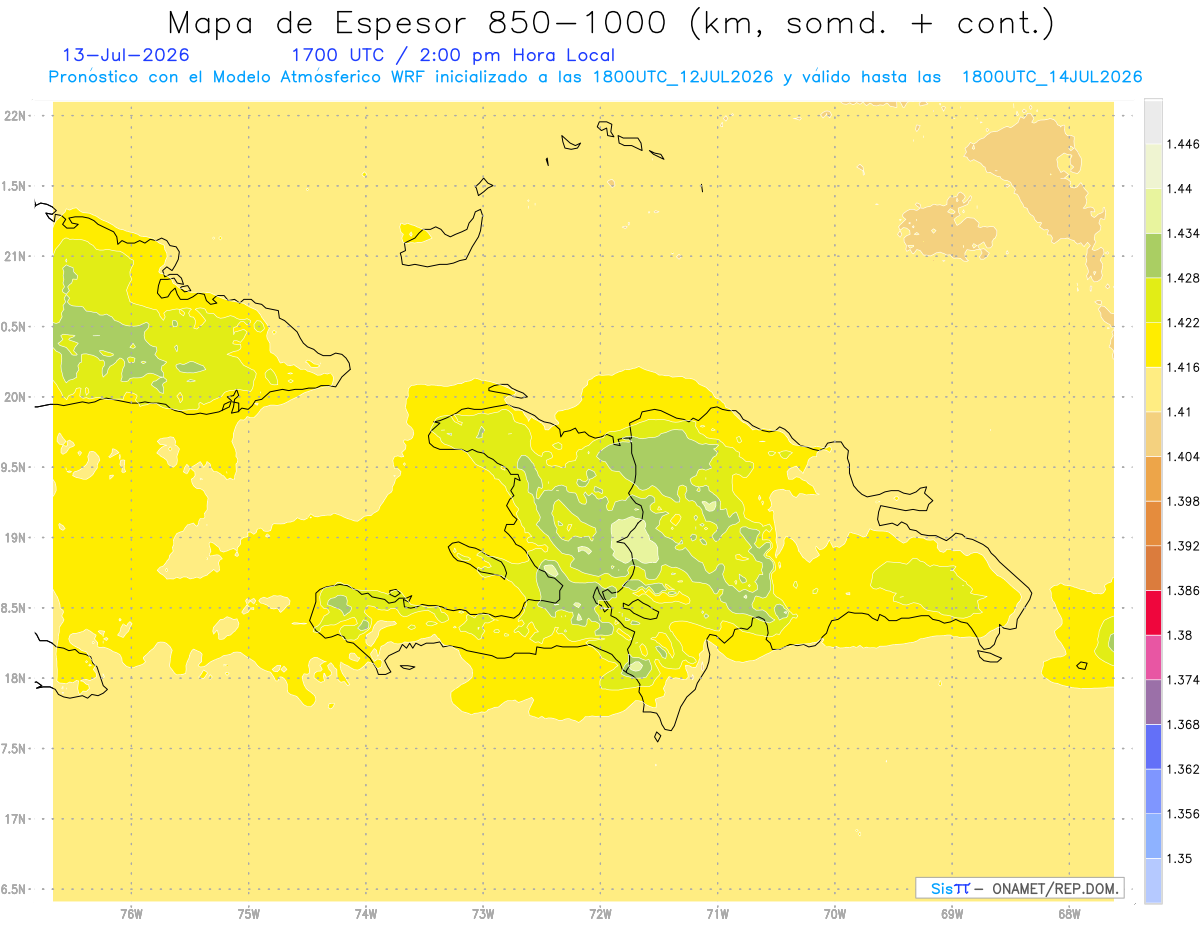Click the 1.428 colorbar value
The height and width of the screenshot is (927, 1200).
tap(1183, 278)
